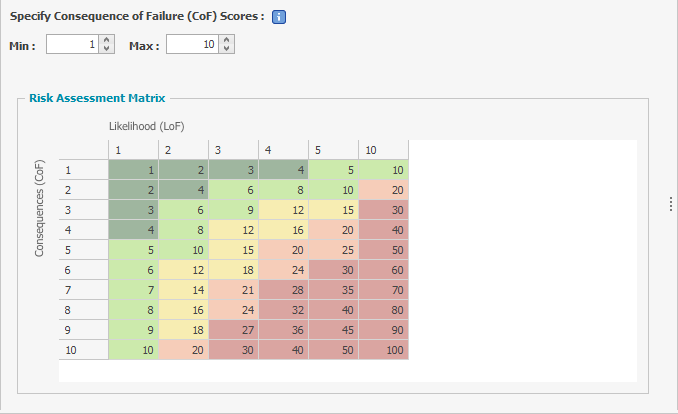The image size is (678, 414).
Task: Select the Likelihood column header 10
Action: pyautogui.click(x=384, y=150)
